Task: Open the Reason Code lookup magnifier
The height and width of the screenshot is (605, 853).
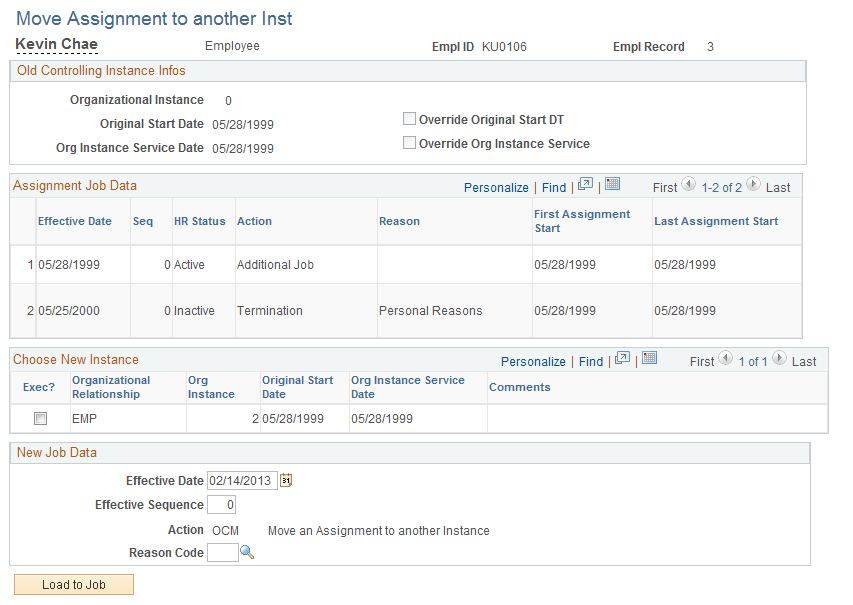Action: (248, 552)
